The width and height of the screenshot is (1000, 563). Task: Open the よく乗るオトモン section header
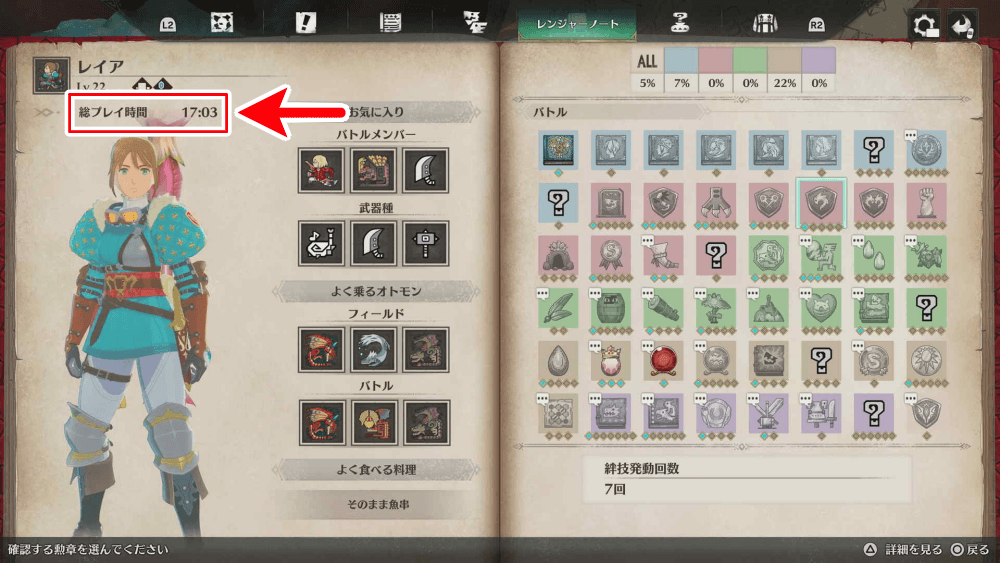click(376, 291)
